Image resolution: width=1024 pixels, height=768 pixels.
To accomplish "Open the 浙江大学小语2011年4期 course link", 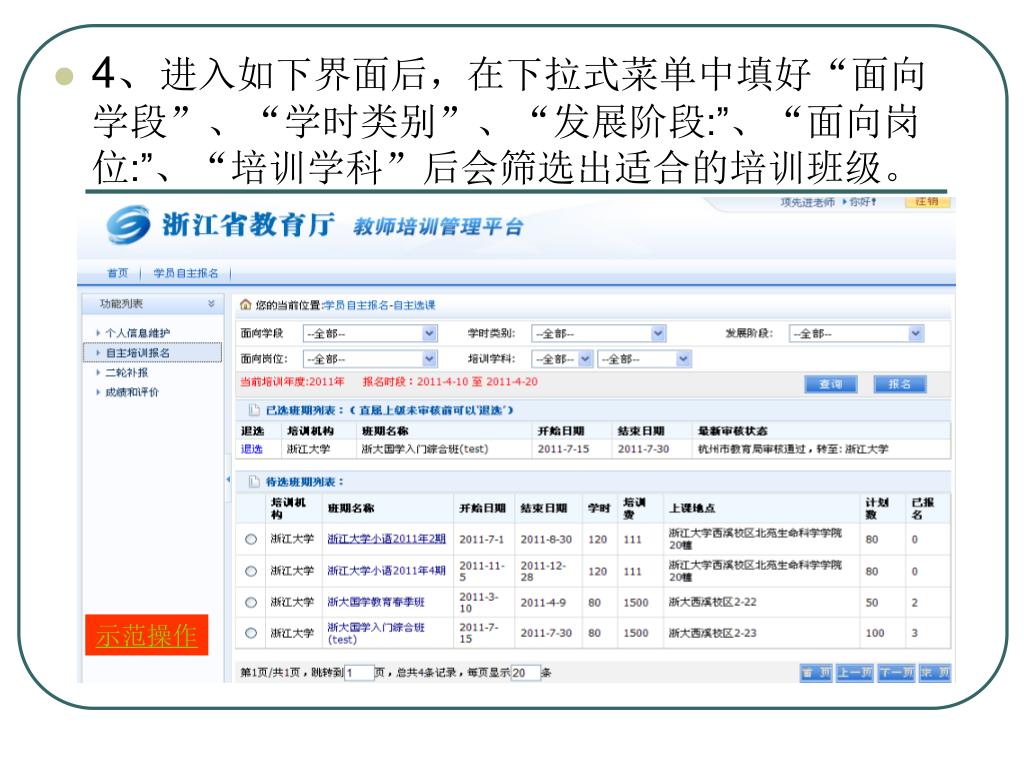I will point(387,570).
